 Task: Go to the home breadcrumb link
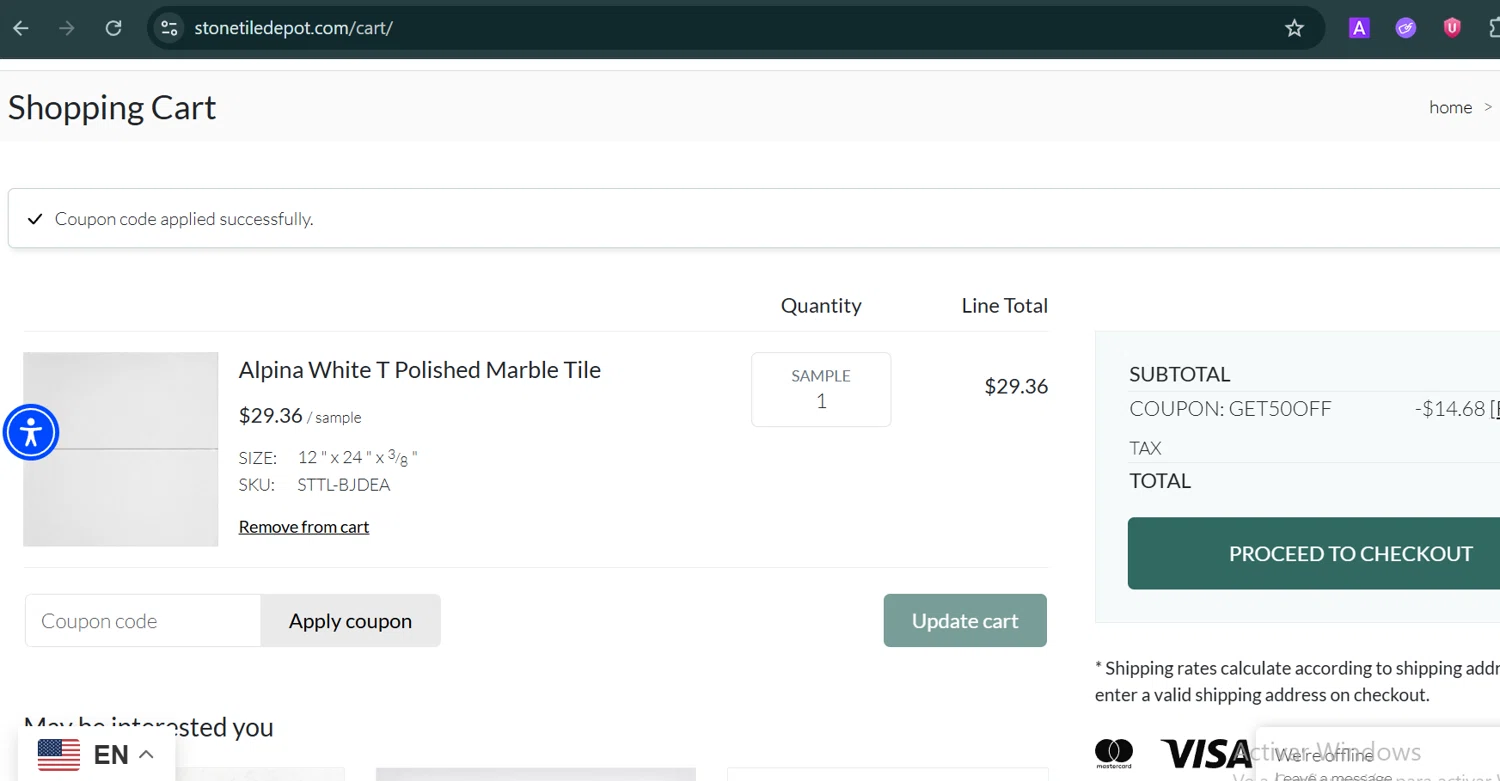pyautogui.click(x=1450, y=107)
